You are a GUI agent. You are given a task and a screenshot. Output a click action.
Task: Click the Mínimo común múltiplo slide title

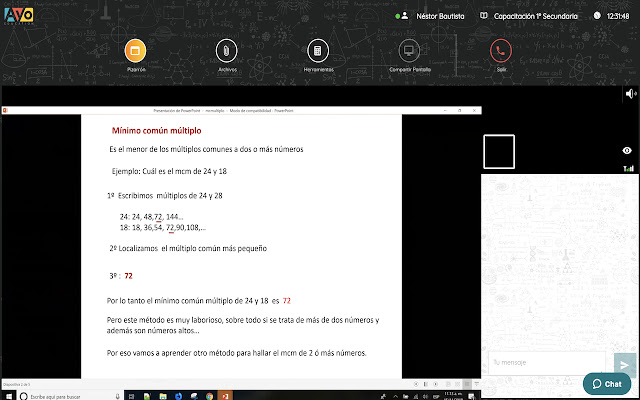click(156, 131)
